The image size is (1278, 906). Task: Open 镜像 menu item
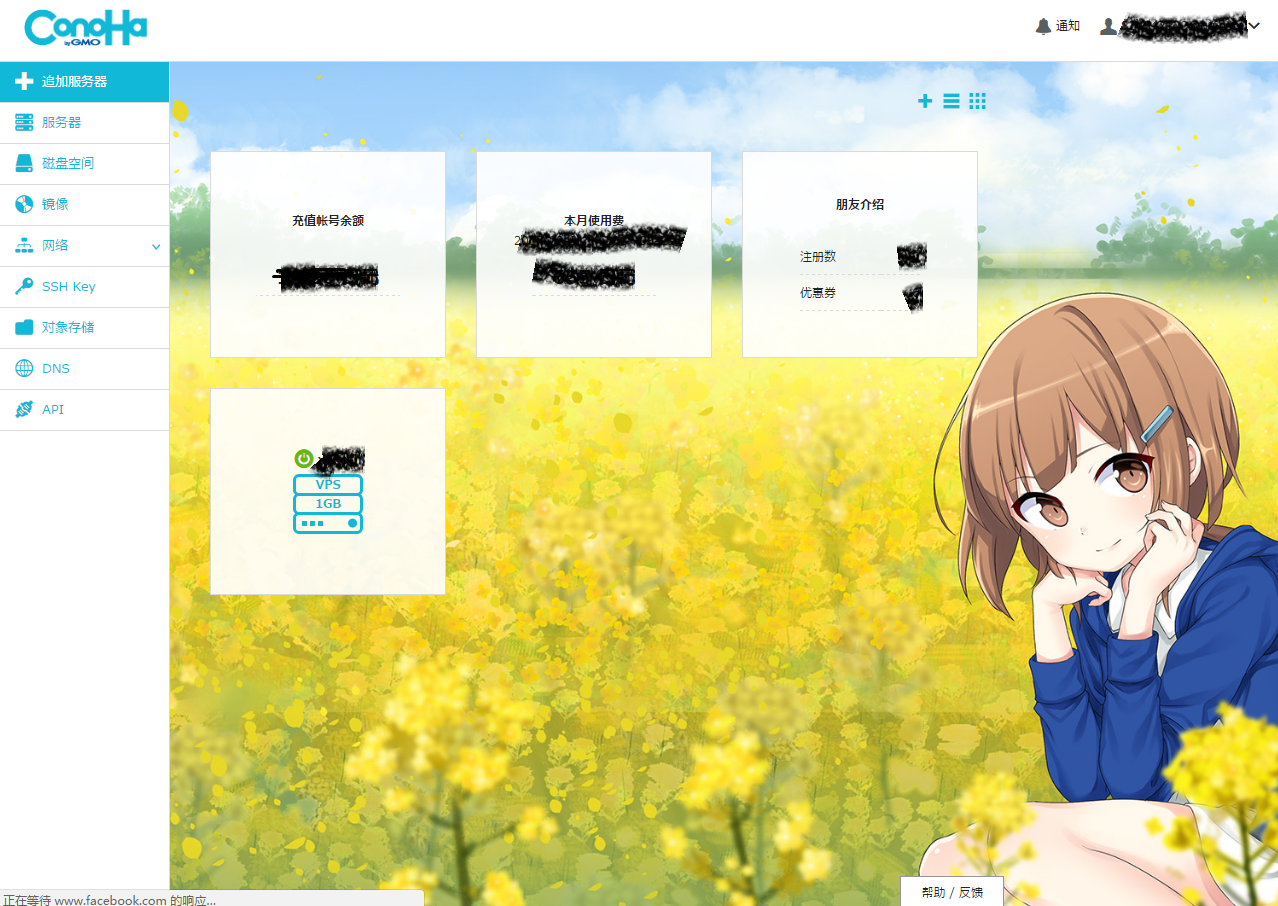tap(55, 204)
